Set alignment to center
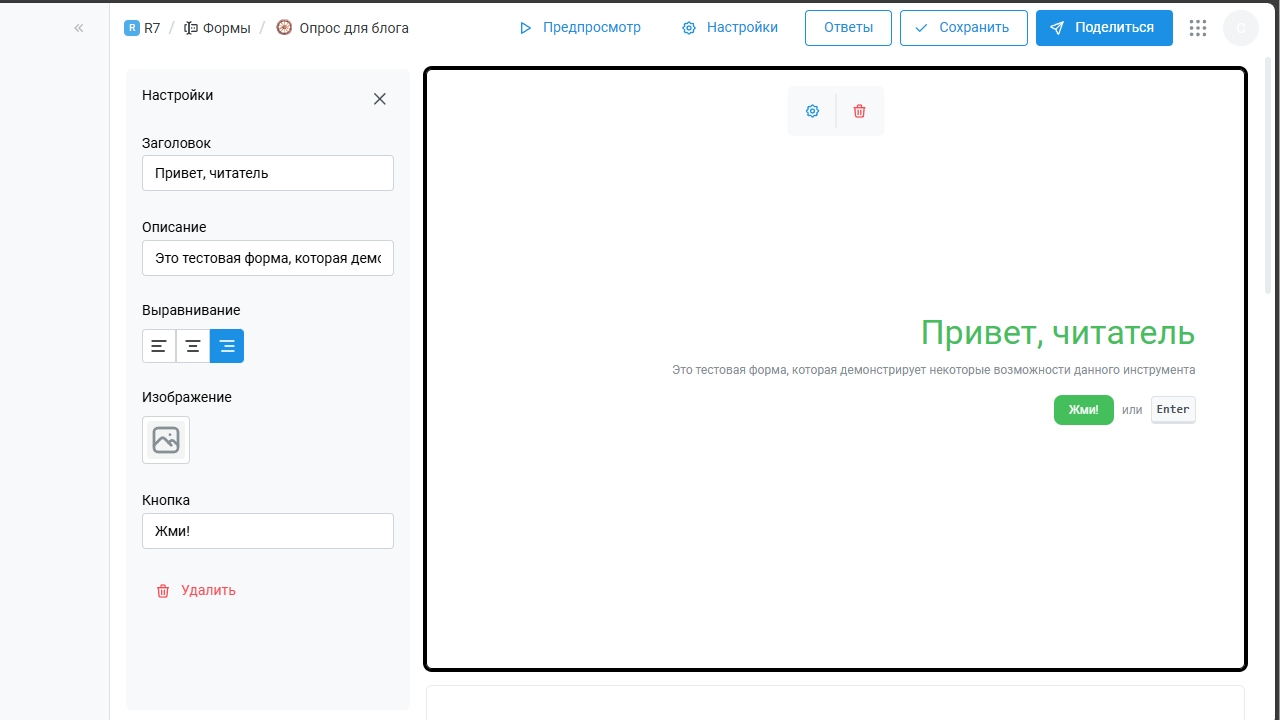Viewport: 1280px width, 720px height. pos(193,346)
